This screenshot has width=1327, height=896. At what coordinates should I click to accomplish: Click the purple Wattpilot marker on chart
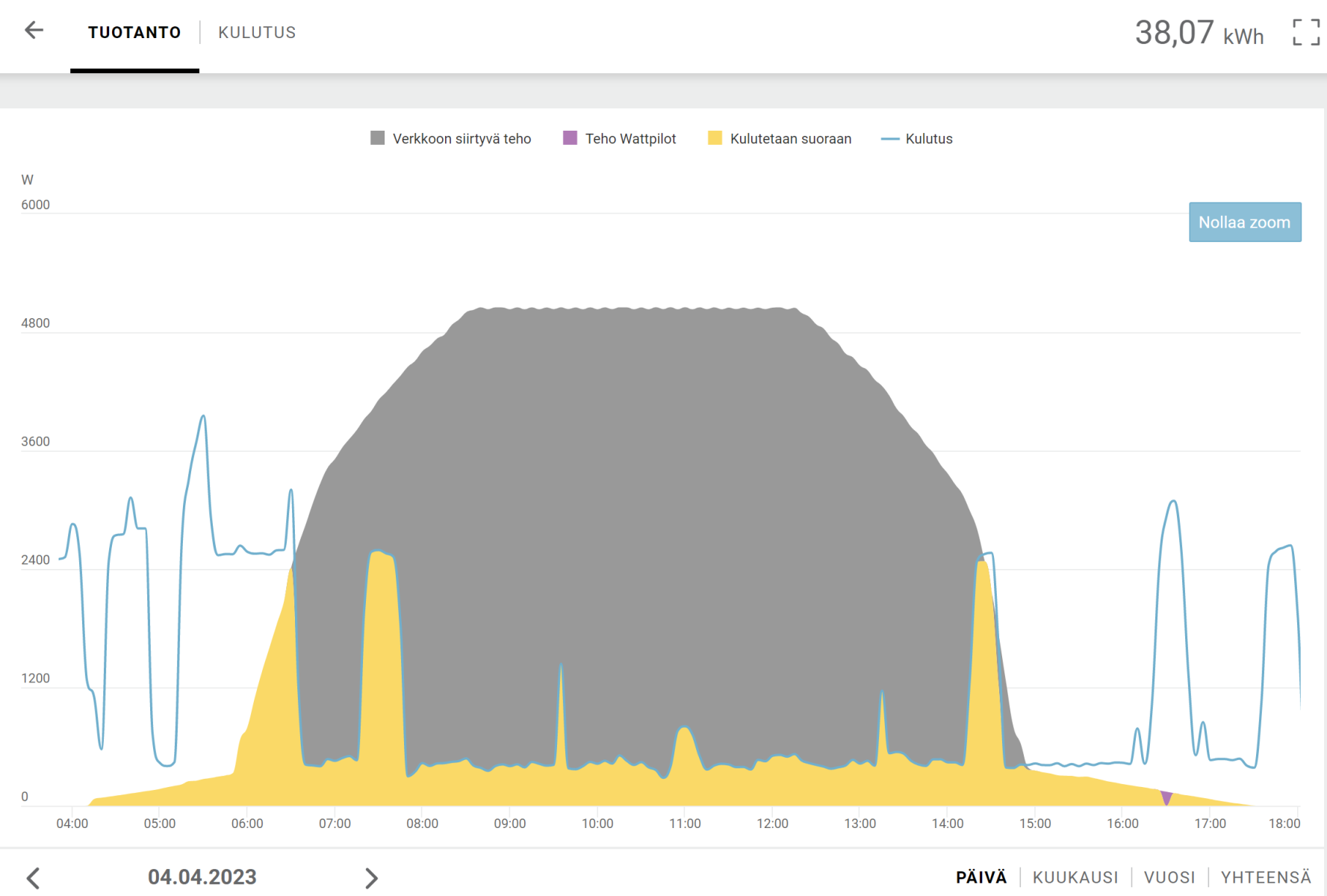coord(1166,797)
